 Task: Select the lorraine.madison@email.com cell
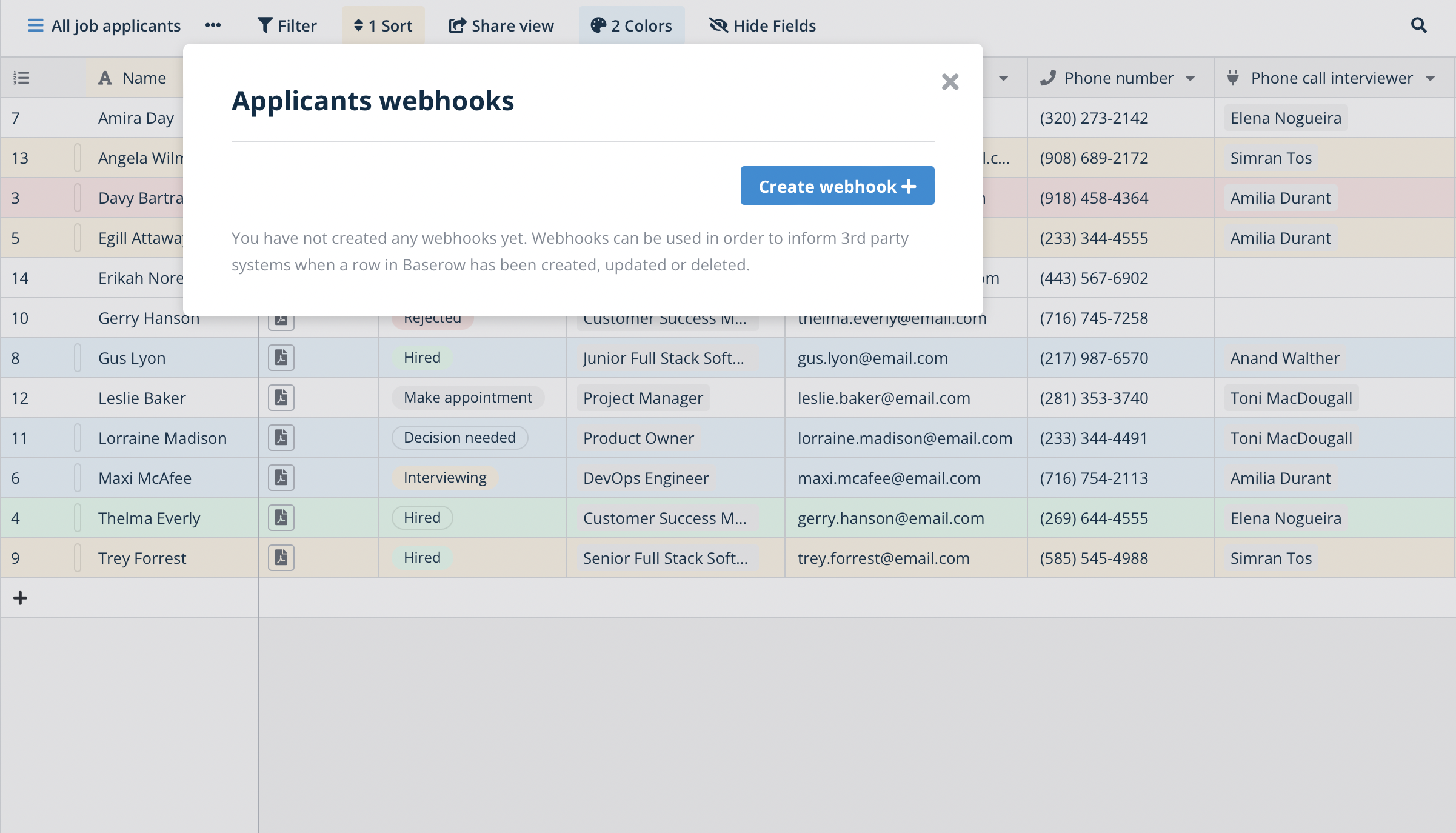[x=904, y=438]
